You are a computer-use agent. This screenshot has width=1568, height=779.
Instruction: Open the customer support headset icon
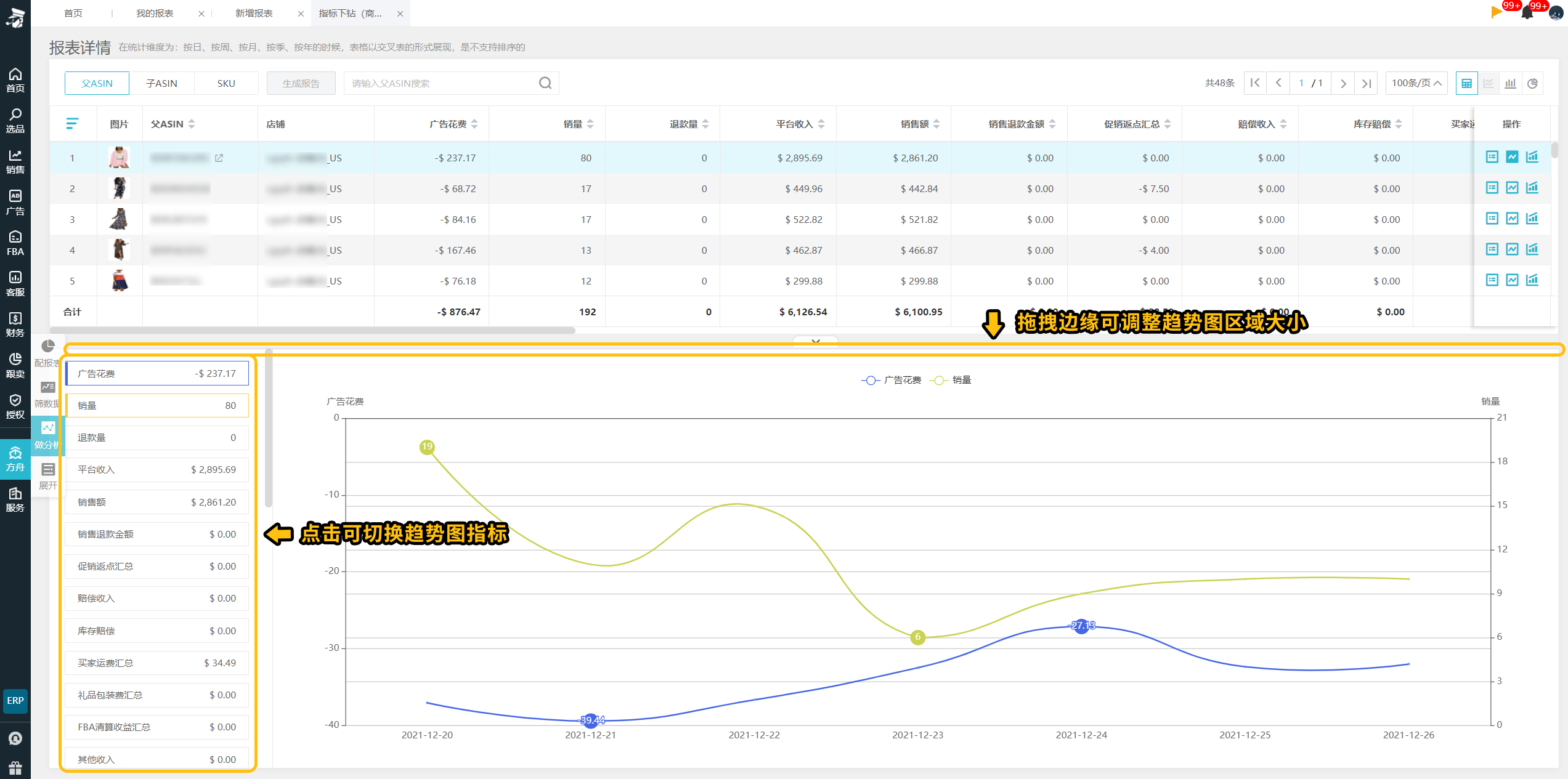click(x=15, y=738)
